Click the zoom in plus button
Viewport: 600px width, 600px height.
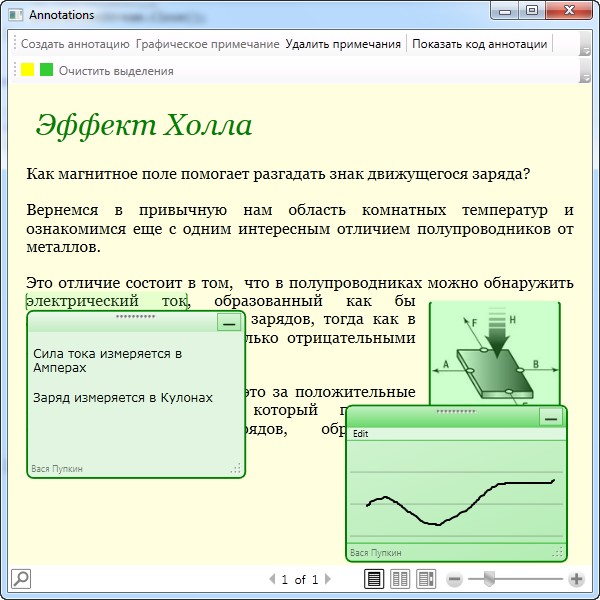pos(576,579)
